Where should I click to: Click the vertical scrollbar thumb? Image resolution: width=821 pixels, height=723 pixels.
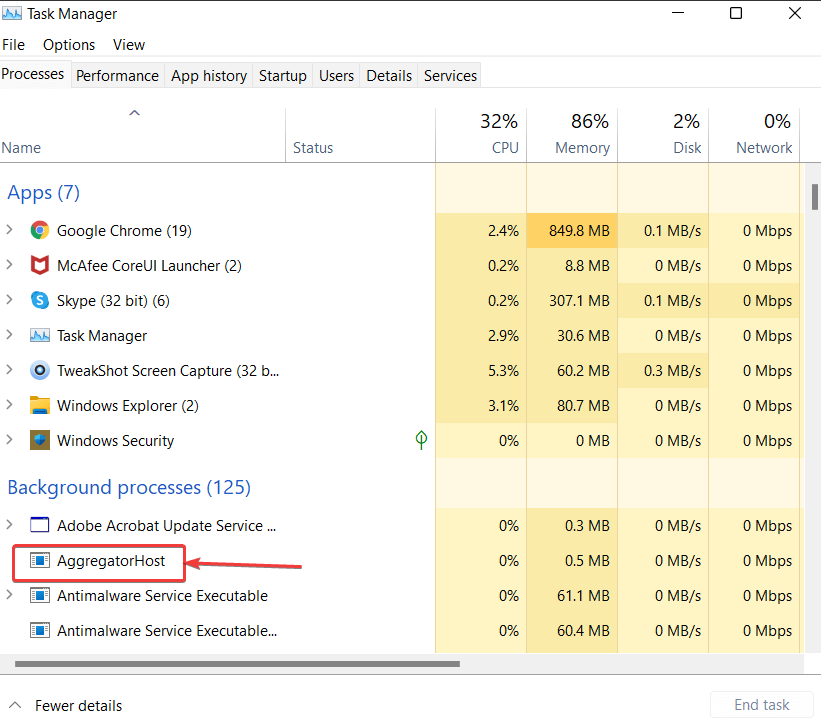click(x=815, y=197)
